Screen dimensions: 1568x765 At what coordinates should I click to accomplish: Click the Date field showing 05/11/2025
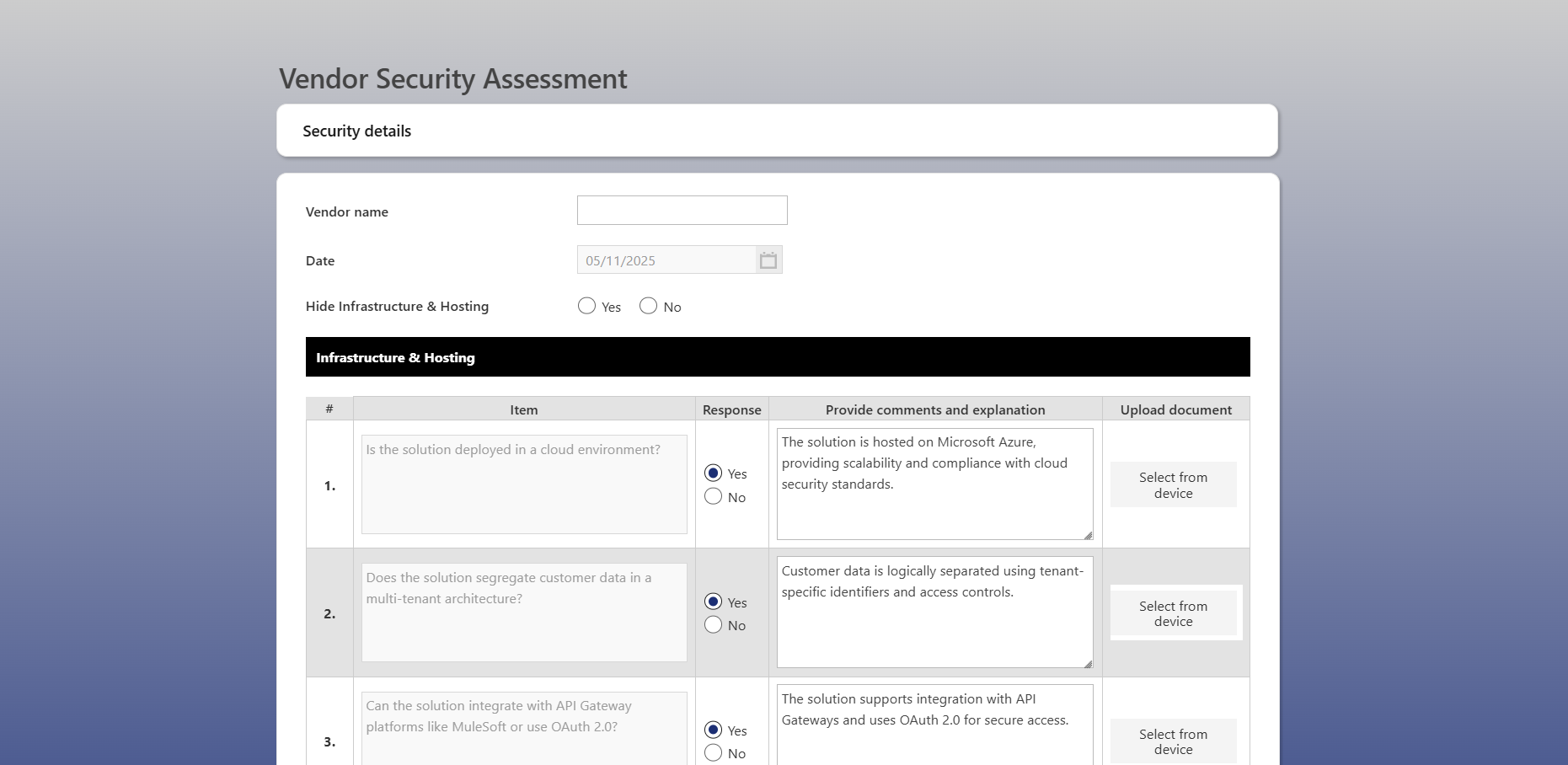(666, 260)
